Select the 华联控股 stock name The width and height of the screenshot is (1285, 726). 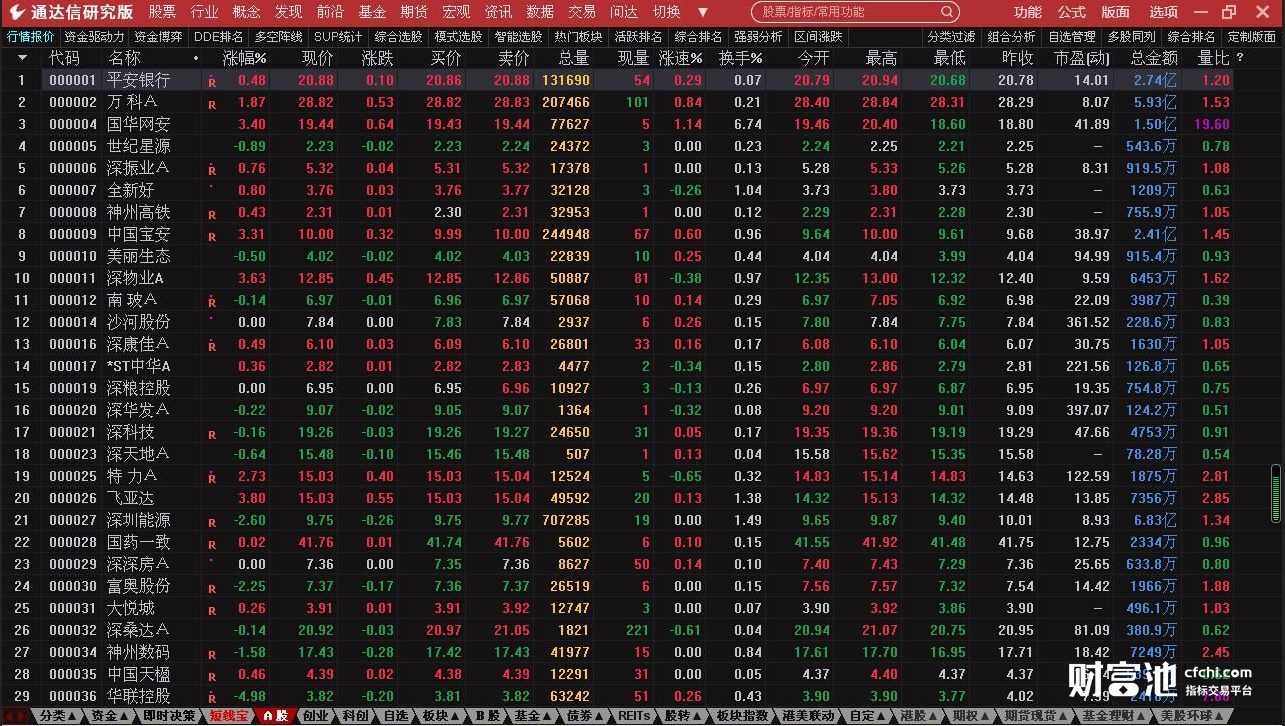point(139,696)
